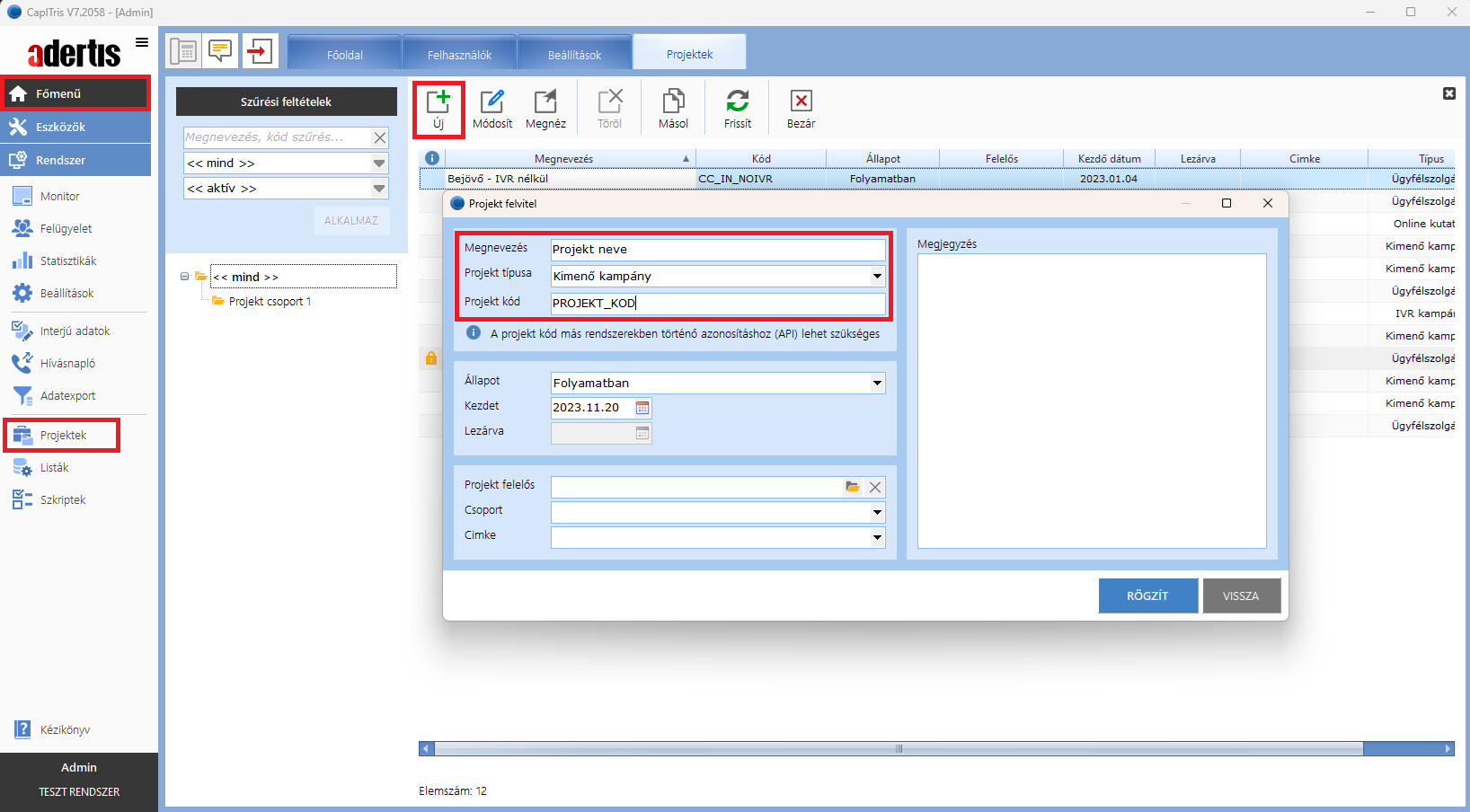1470x812 pixels.
Task: Refresh the list with the Frissít icon
Action: [737, 101]
